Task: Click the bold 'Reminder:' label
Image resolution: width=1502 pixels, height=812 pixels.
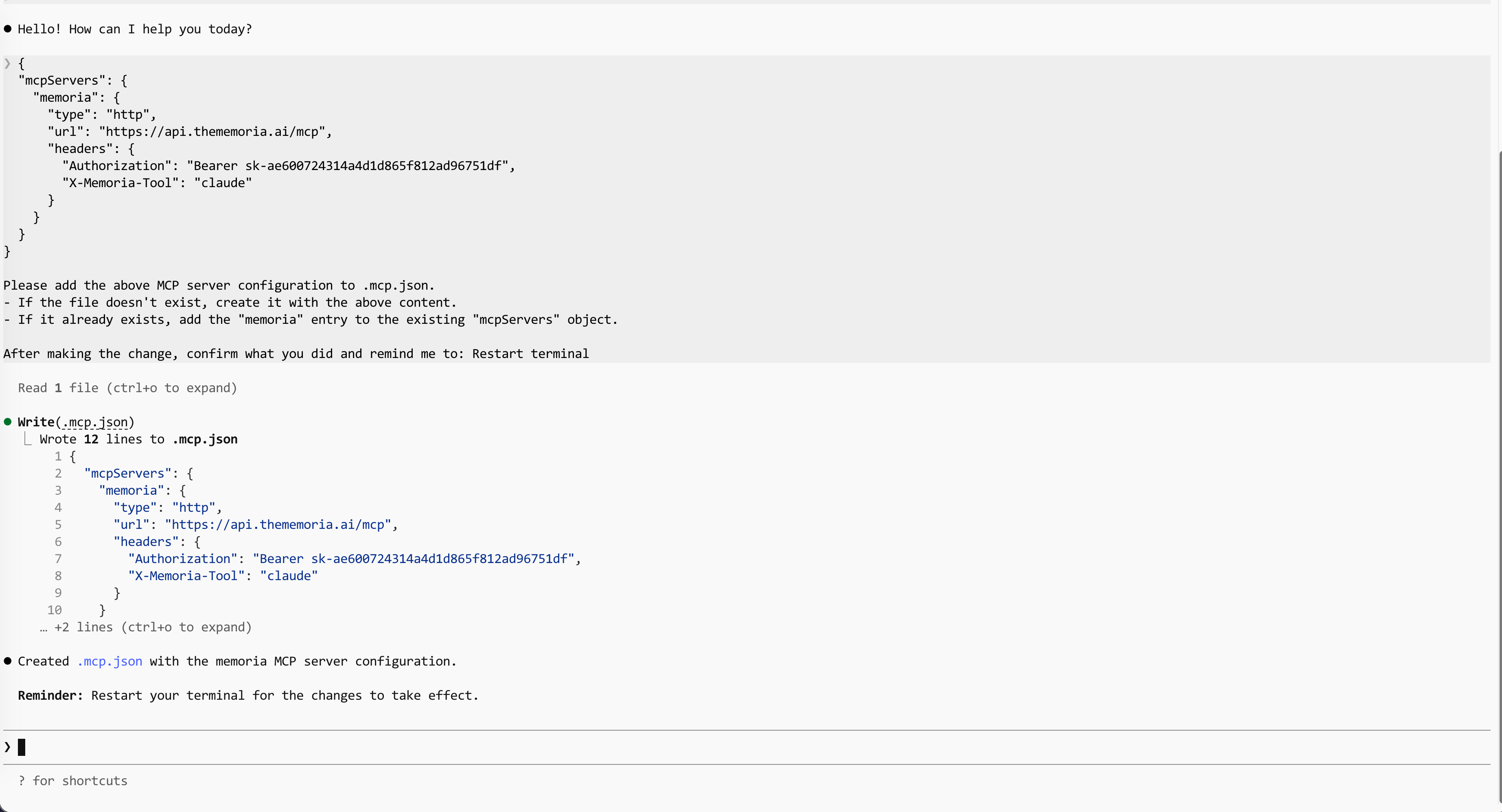Action: pyautogui.click(x=50, y=695)
